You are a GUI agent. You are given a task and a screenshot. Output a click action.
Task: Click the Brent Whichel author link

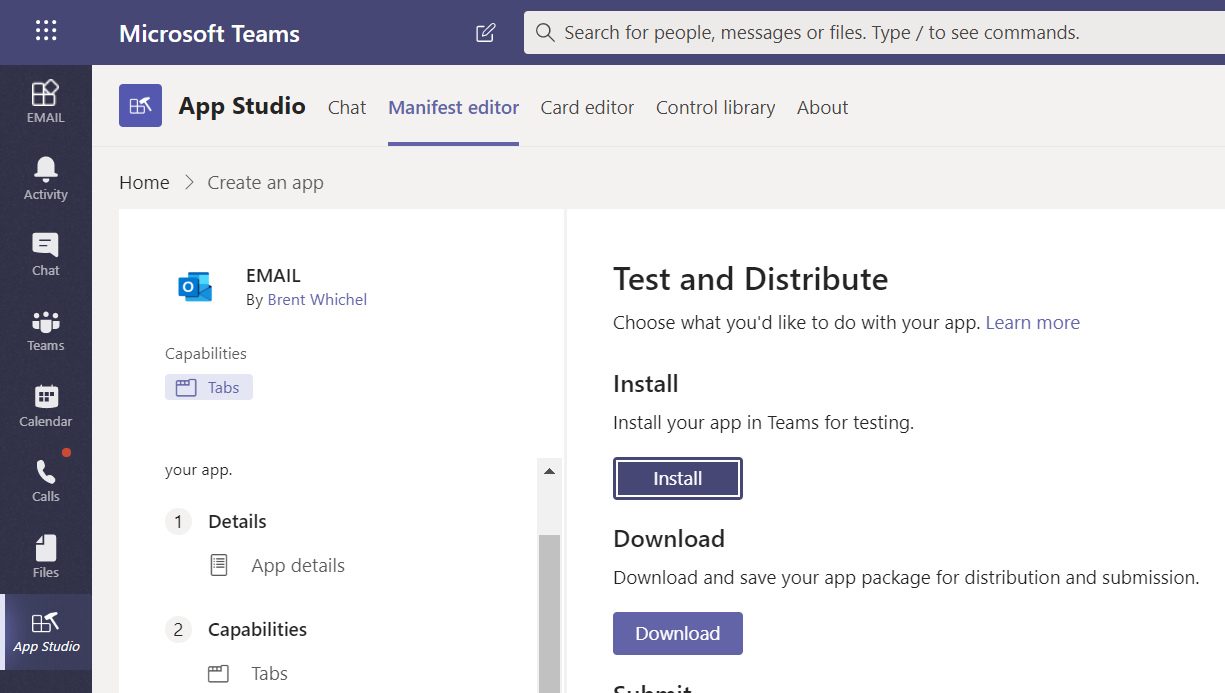(x=317, y=299)
